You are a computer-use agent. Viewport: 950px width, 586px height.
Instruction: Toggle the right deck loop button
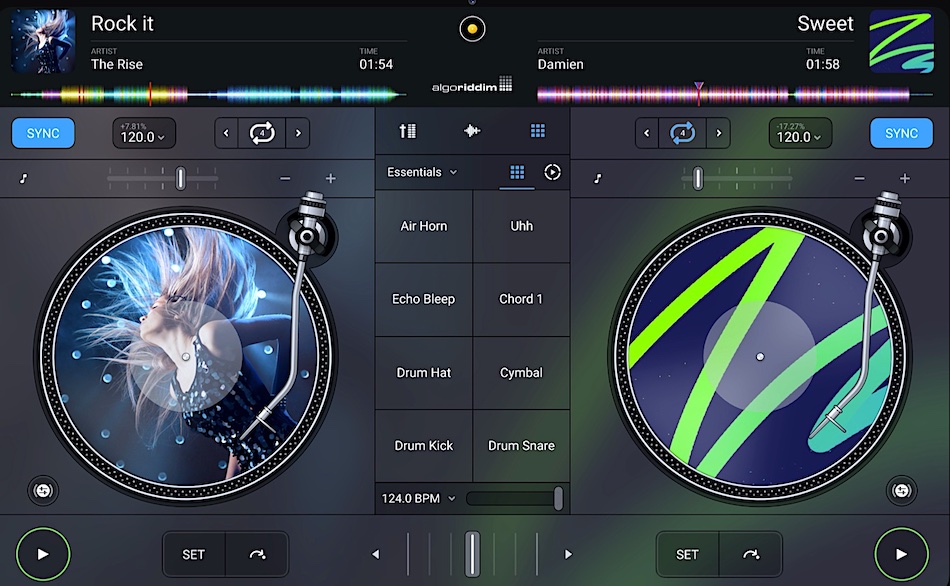pyautogui.click(x=682, y=133)
